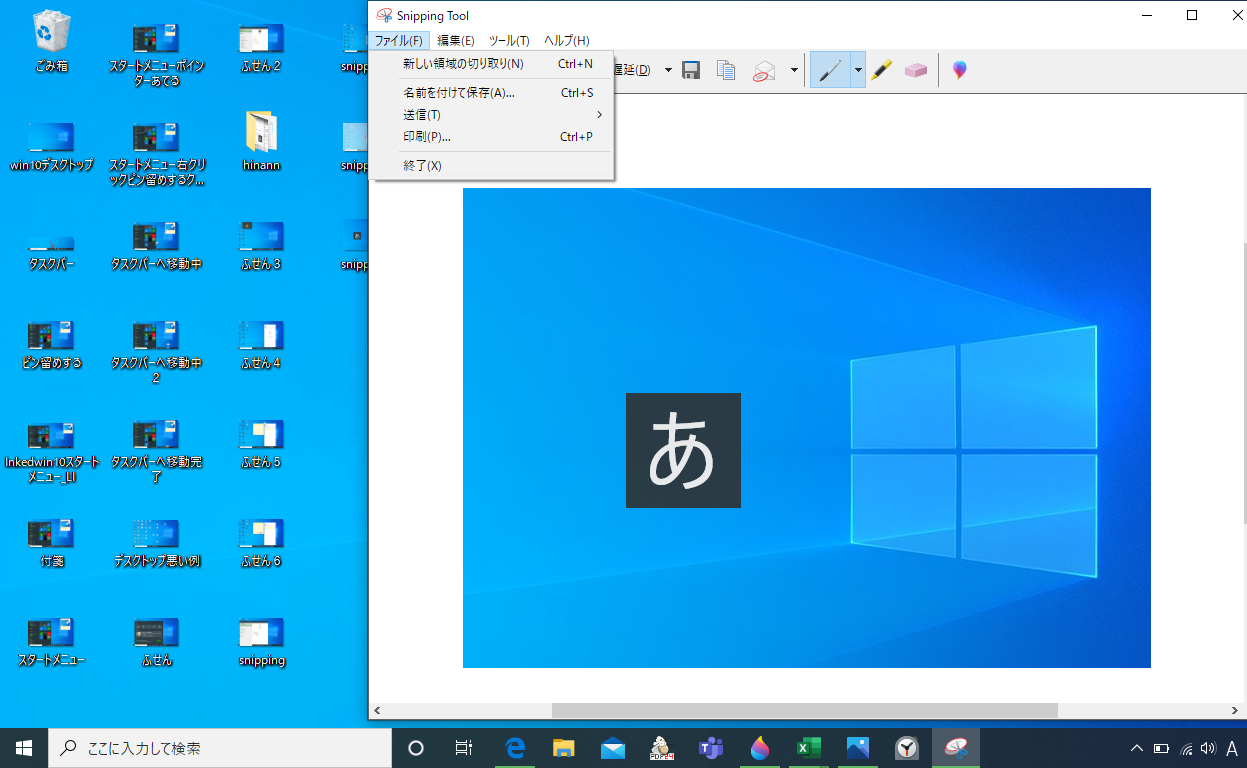The image size is (1247, 768).
Task: Click the Send Snip envelope icon
Action: click(x=765, y=70)
